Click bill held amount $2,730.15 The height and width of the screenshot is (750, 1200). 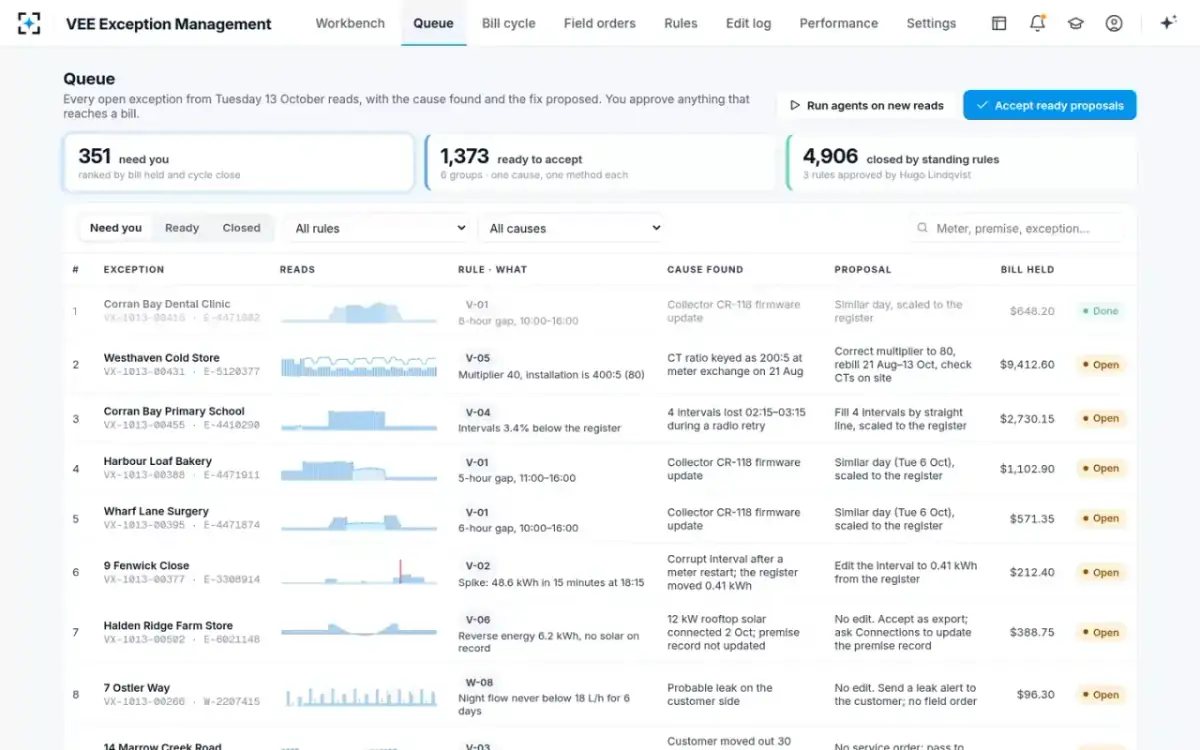click(1027, 418)
